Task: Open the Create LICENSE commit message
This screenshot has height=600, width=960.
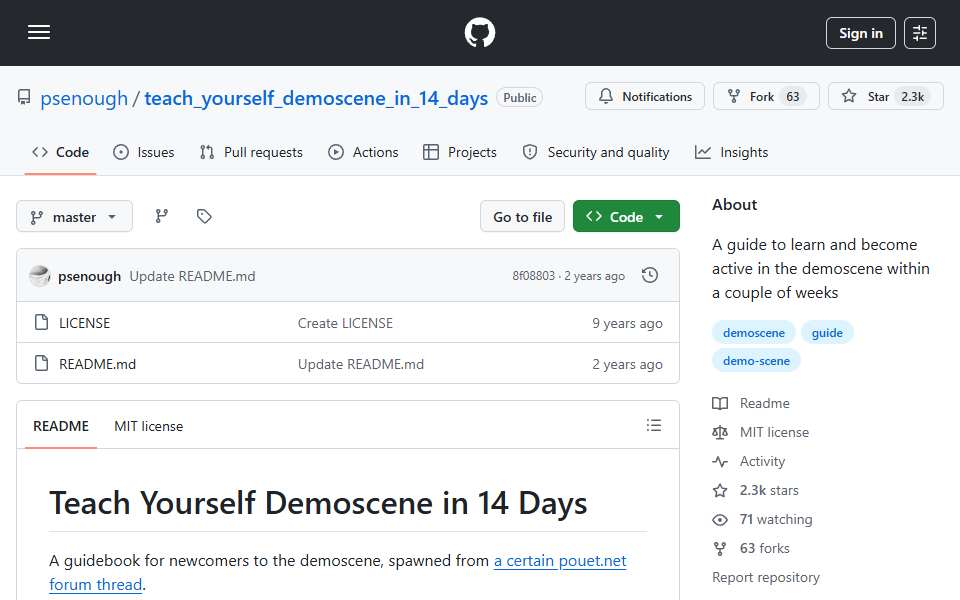Action: click(345, 323)
